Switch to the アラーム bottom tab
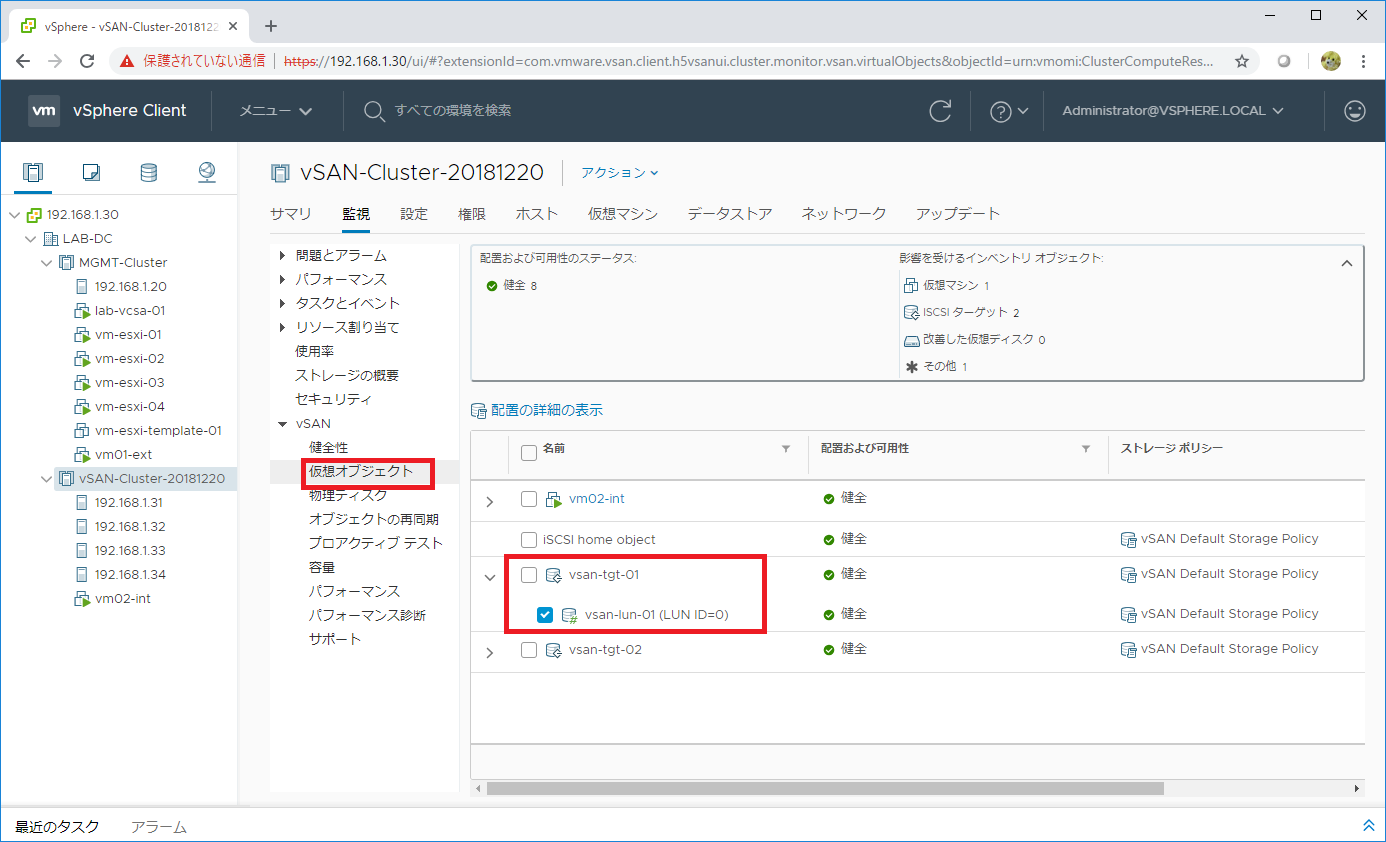The height and width of the screenshot is (842, 1386). pos(159,827)
